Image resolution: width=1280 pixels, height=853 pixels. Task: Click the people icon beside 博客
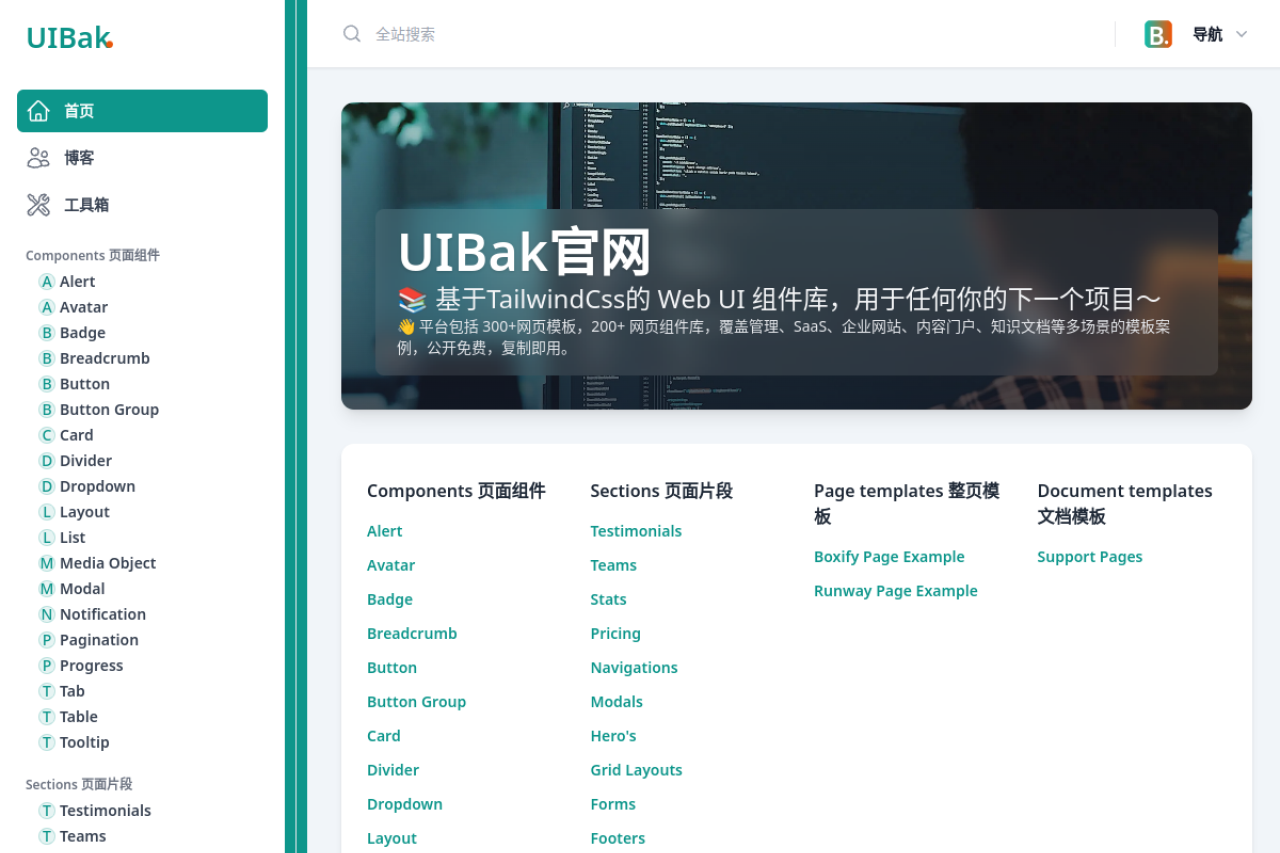38,158
